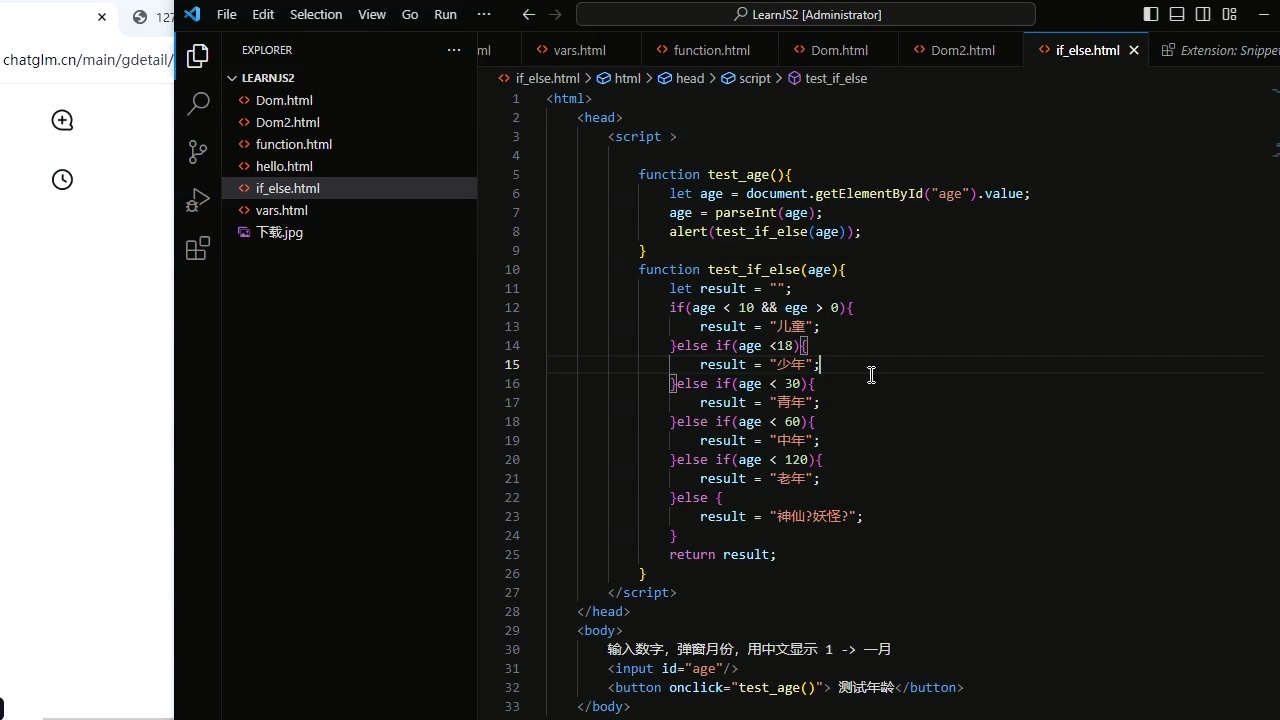1280x720 pixels.
Task: Open the test_if_else breadcrumb dropdown
Action: (835, 78)
